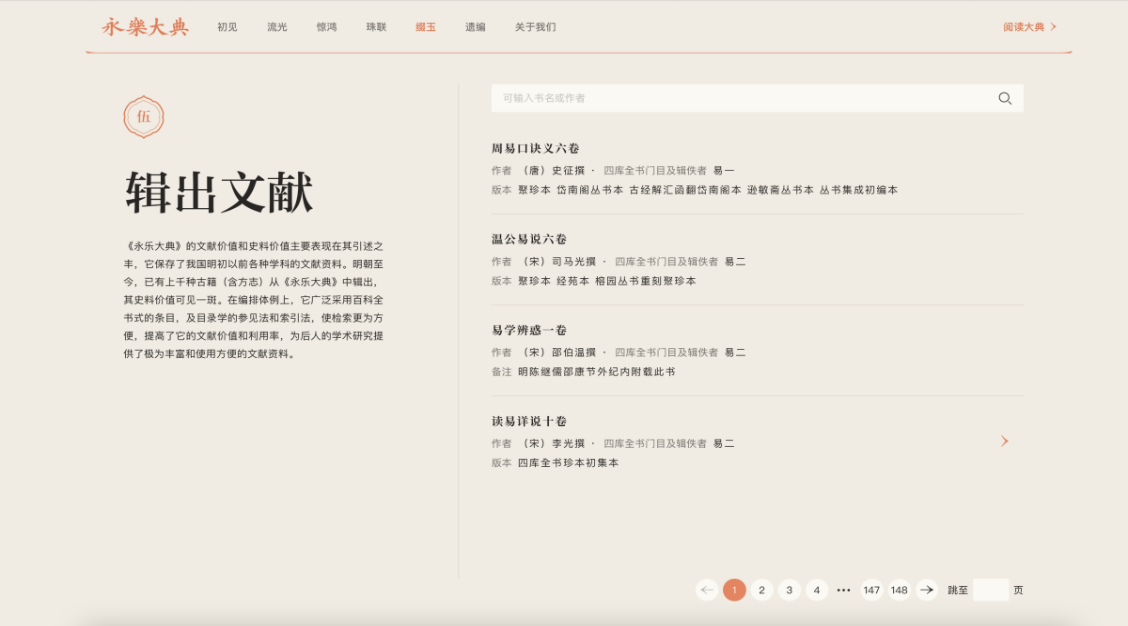Click author text (唐)史征撰

pos(552,171)
